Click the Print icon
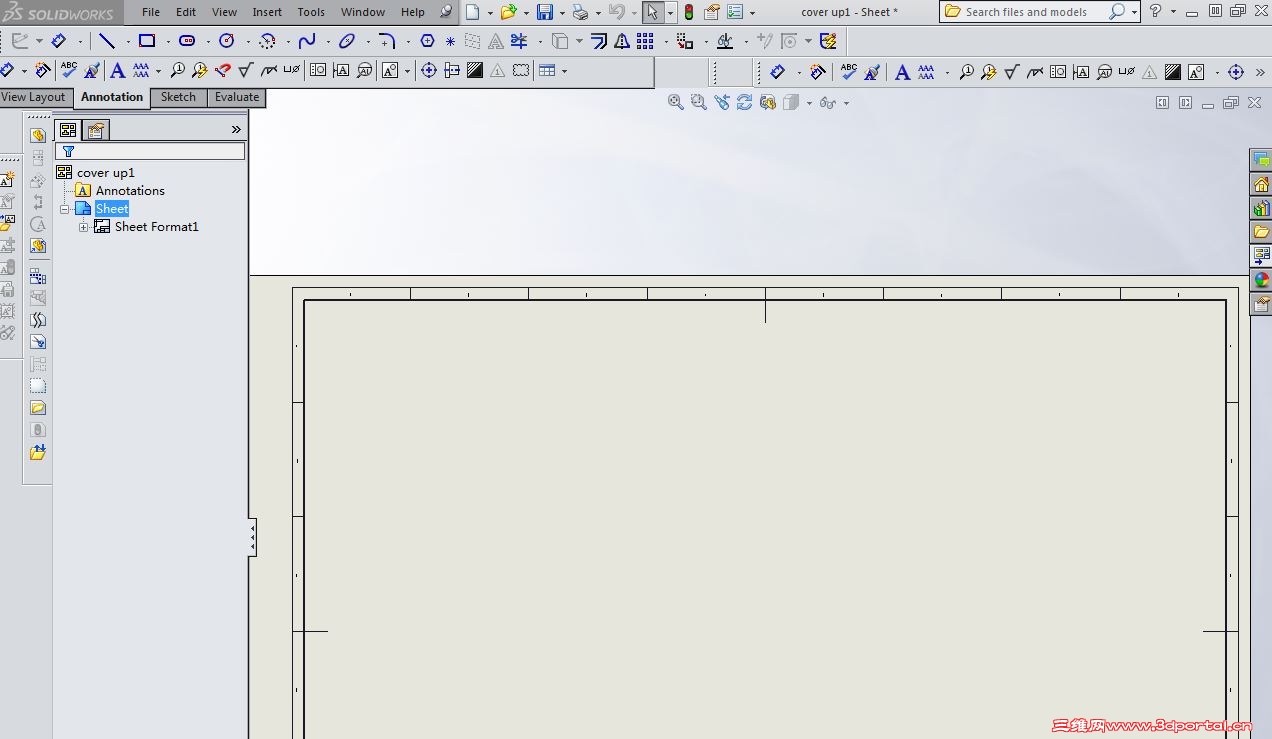 point(580,12)
